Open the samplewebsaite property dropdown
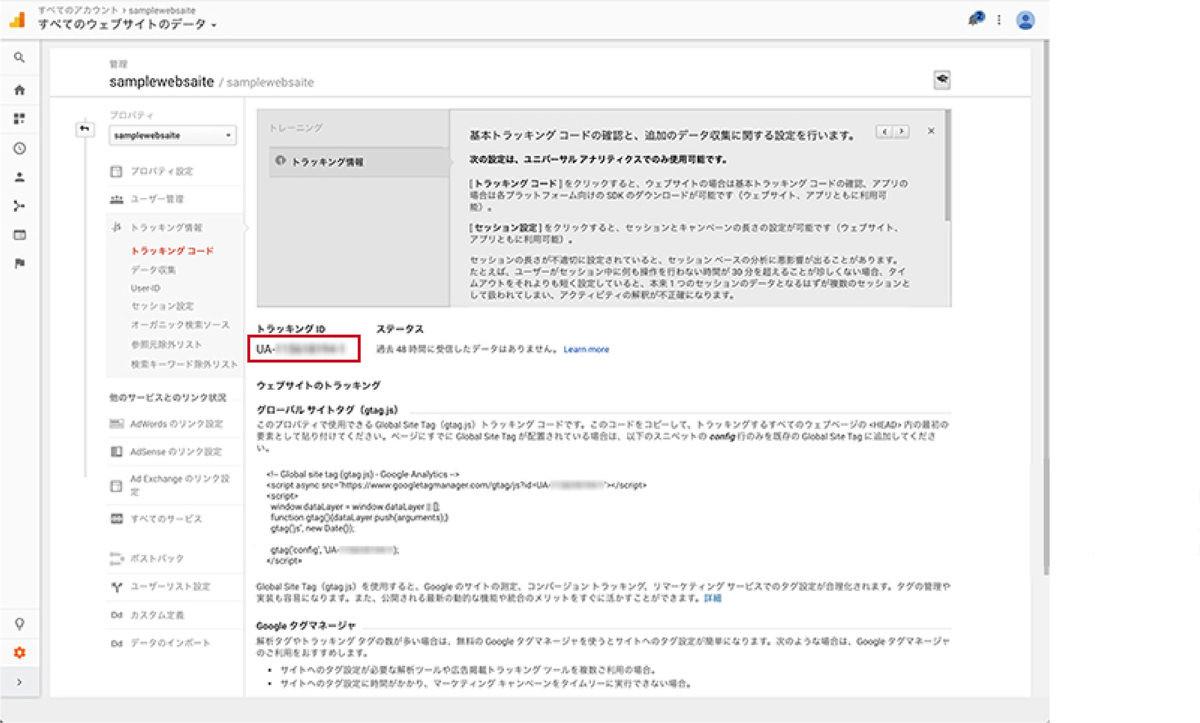 click(x=172, y=135)
